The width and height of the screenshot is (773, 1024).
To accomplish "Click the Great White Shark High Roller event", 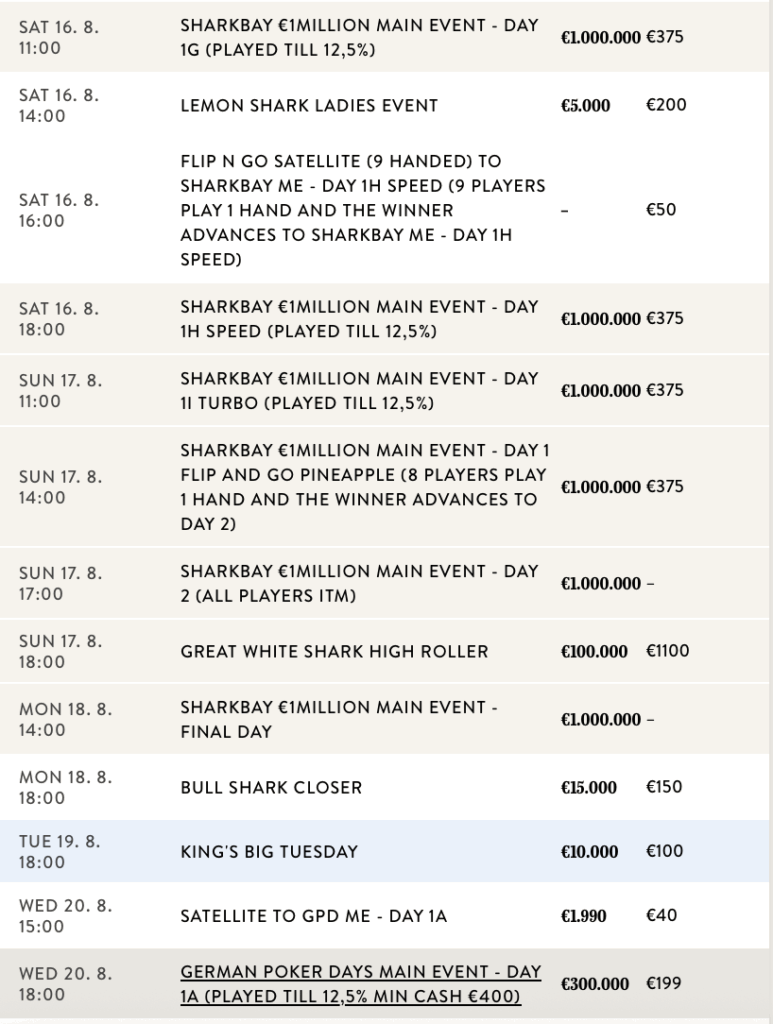I will click(x=334, y=651).
